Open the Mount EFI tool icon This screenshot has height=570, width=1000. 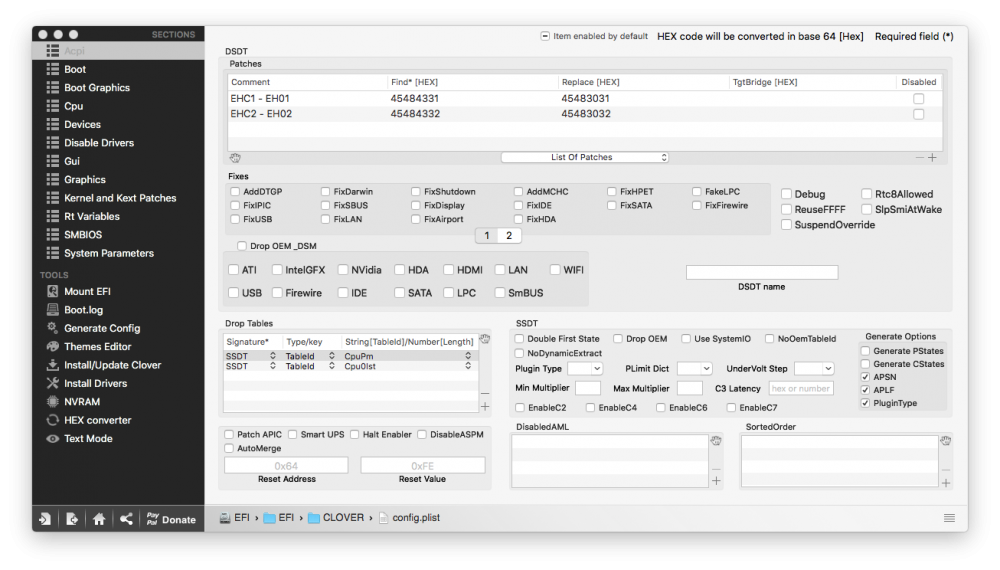(52, 291)
